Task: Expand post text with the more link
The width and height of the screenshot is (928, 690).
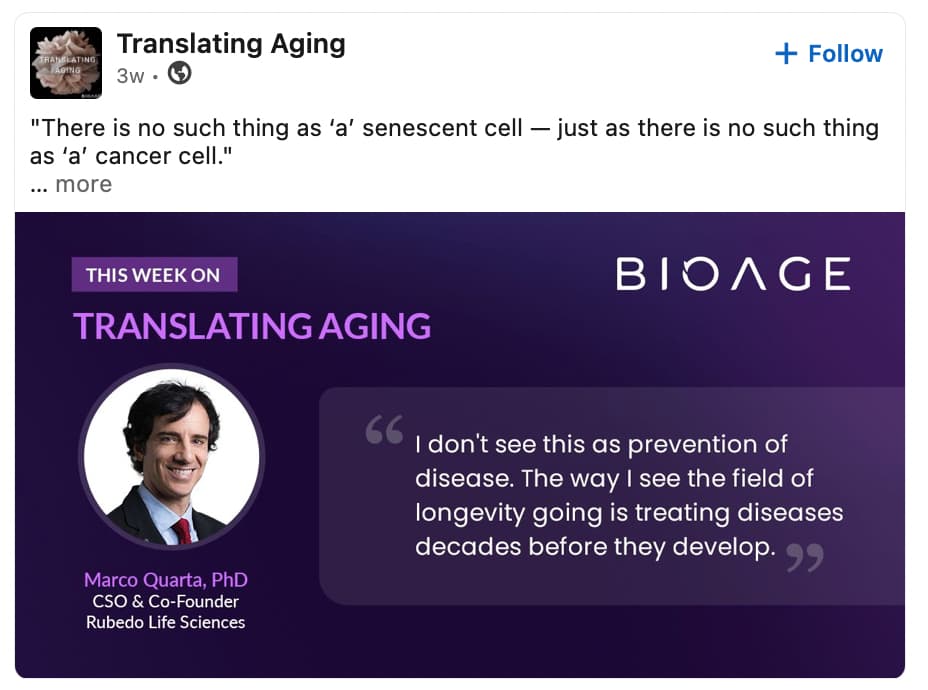Action: [x=83, y=185]
